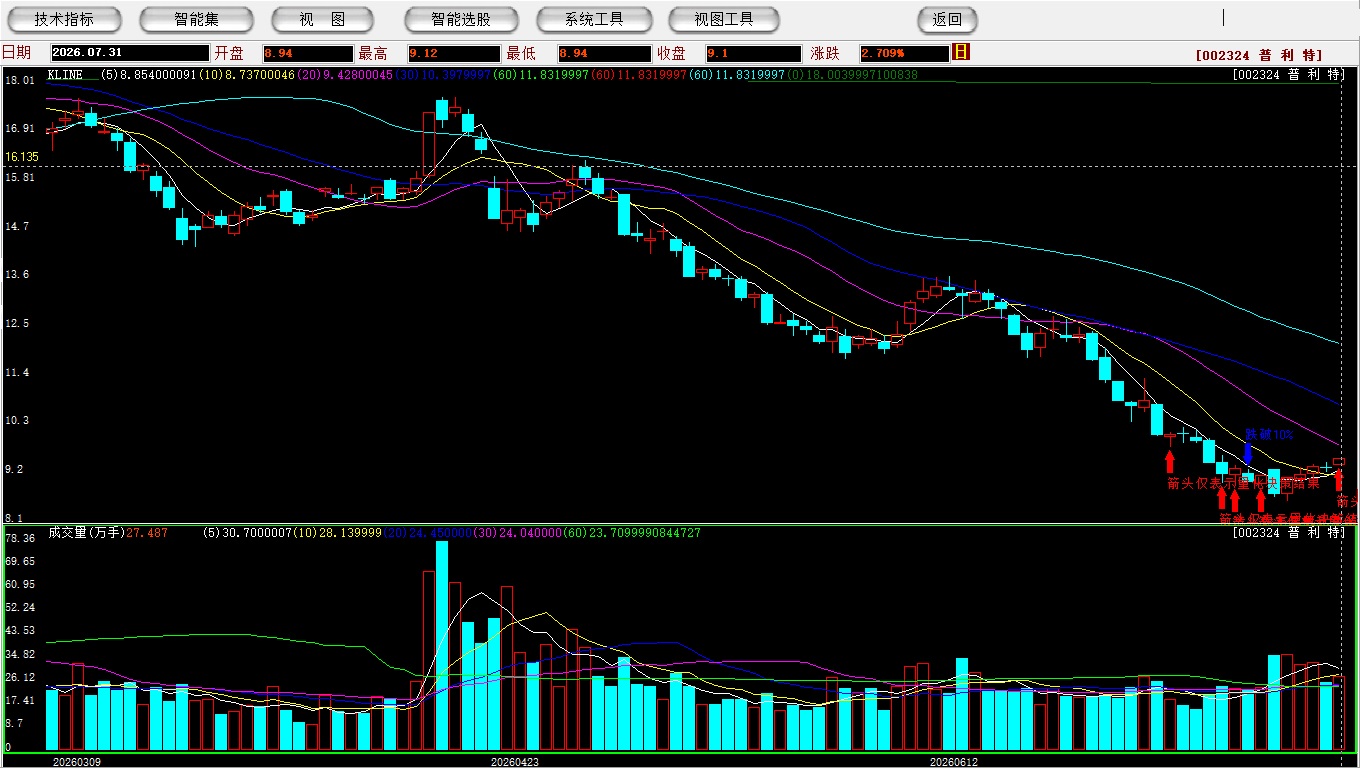Click the 视 图 button

(322, 19)
